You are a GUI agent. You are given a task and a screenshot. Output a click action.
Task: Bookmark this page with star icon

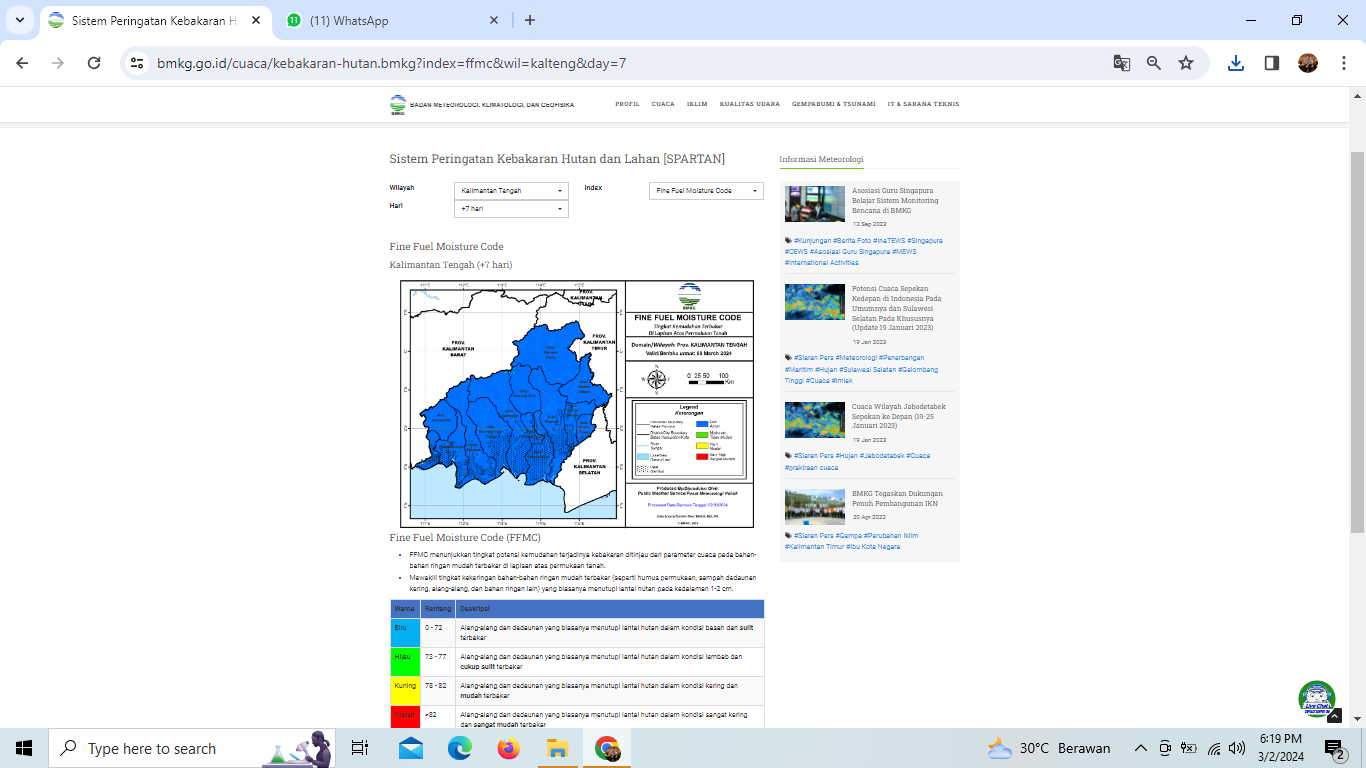[1186, 63]
